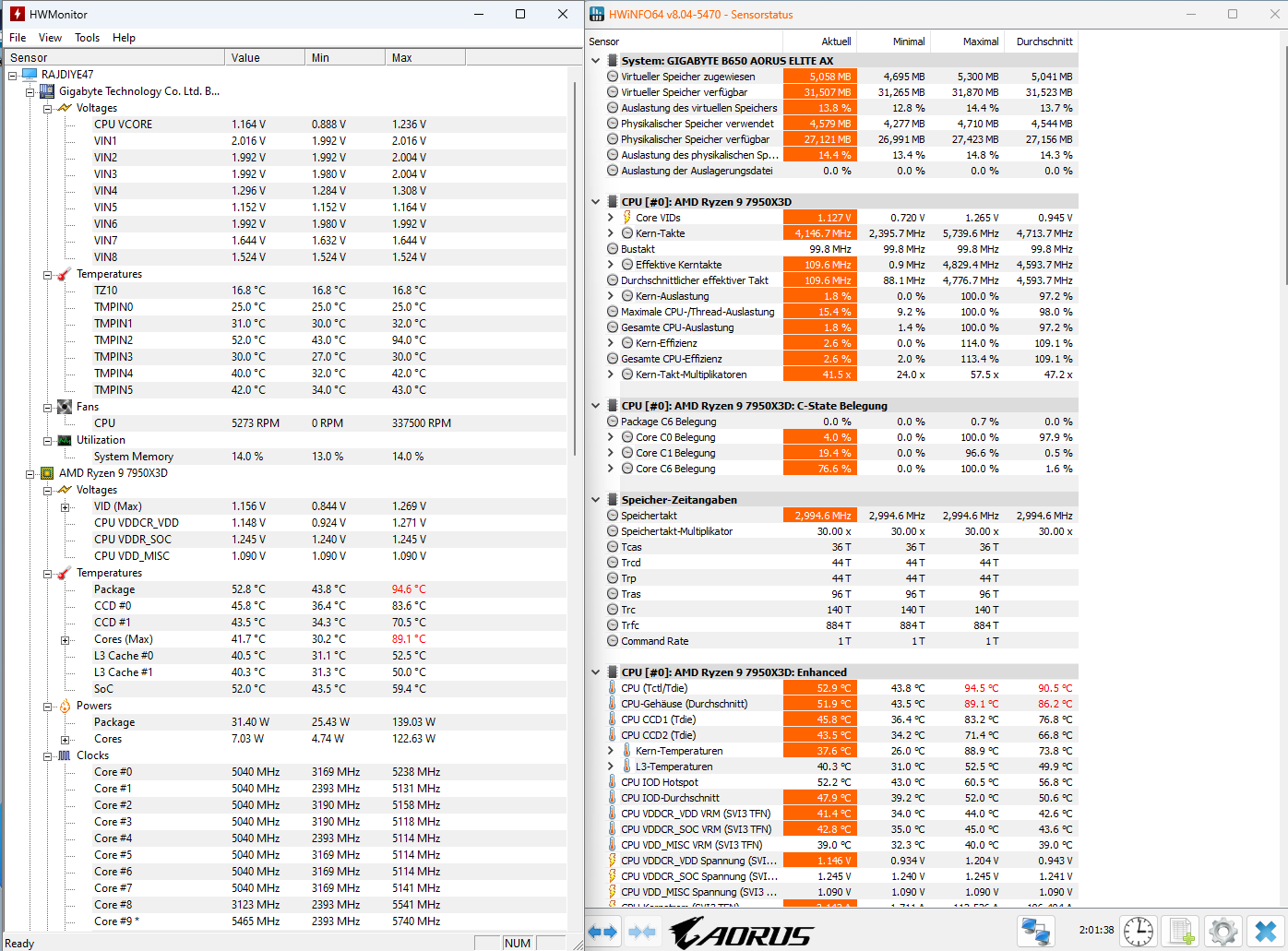
Task: Click the Bustakt sensor circle icon
Action: coord(613,249)
